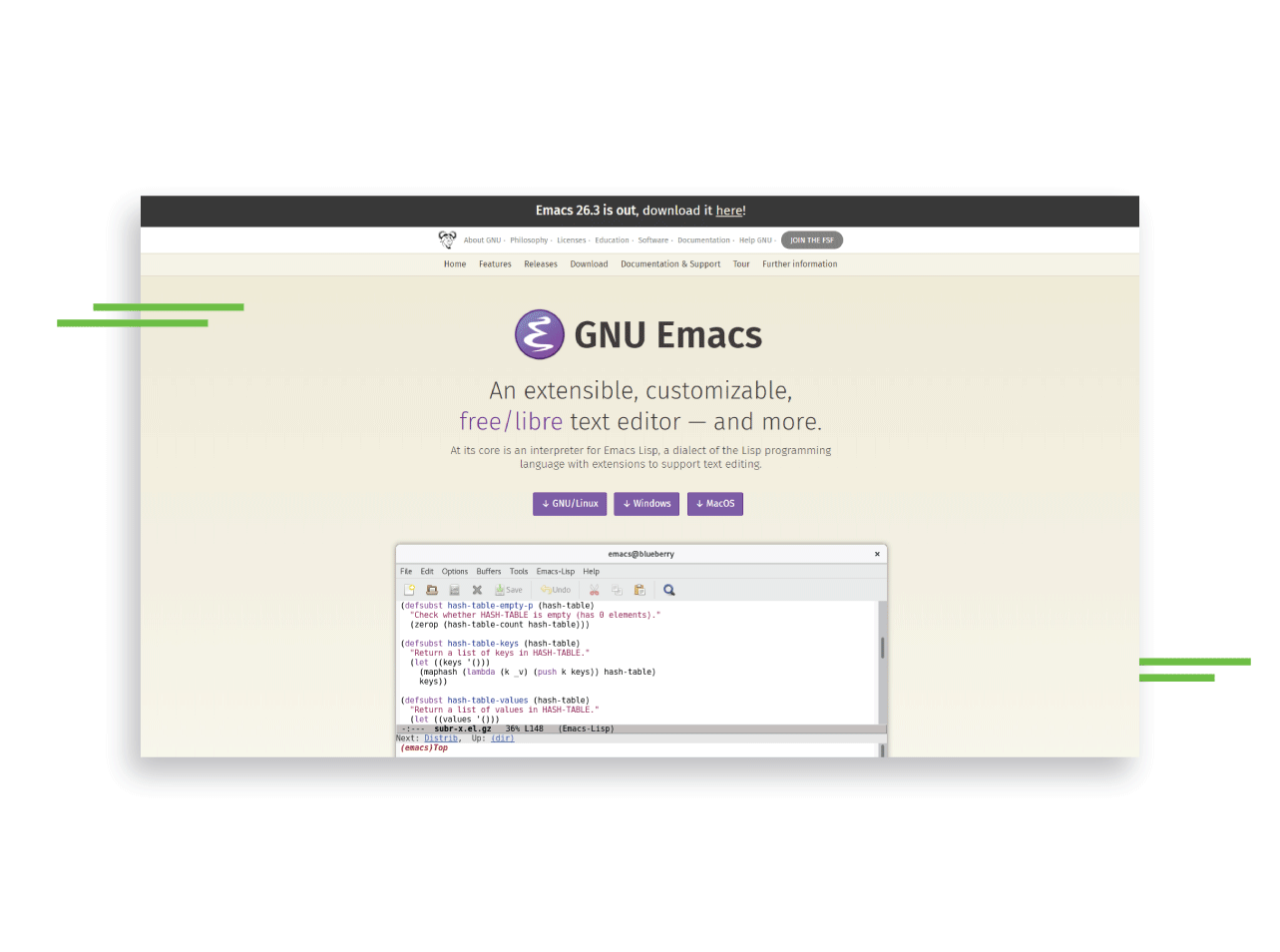Open the Emacs-Lisp menu
The height and width of the screenshot is (952, 1280).
(556, 572)
